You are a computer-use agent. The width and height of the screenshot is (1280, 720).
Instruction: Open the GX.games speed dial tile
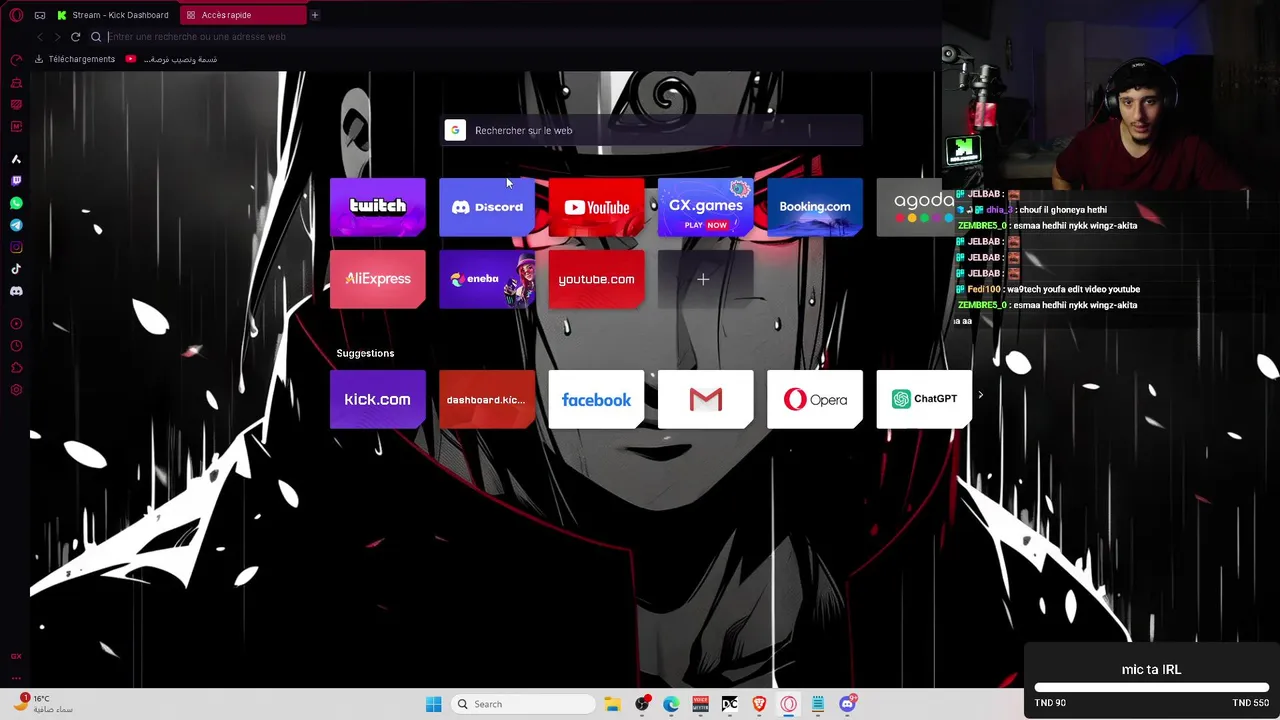point(705,207)
